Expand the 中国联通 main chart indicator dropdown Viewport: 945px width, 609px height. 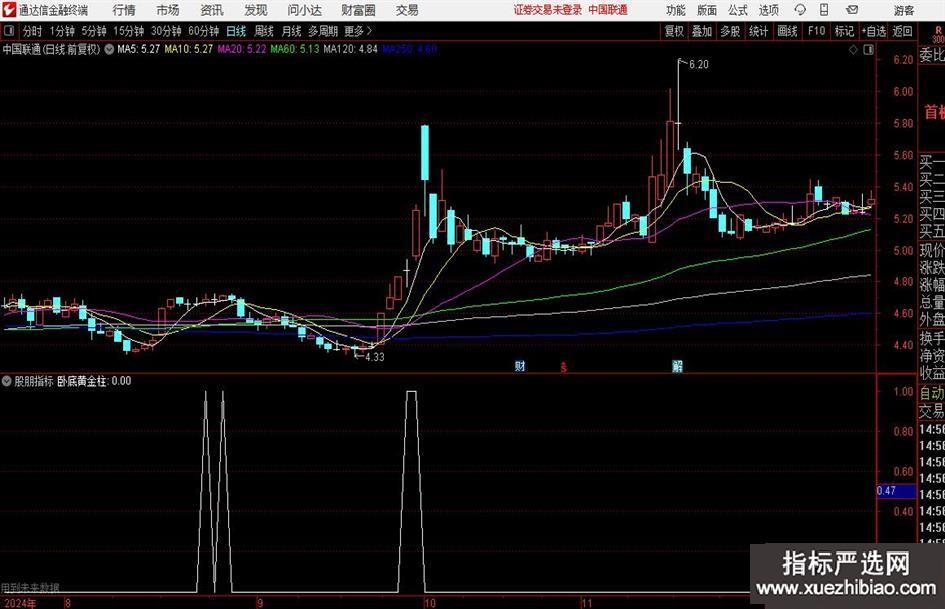click(x=109, y=49)
